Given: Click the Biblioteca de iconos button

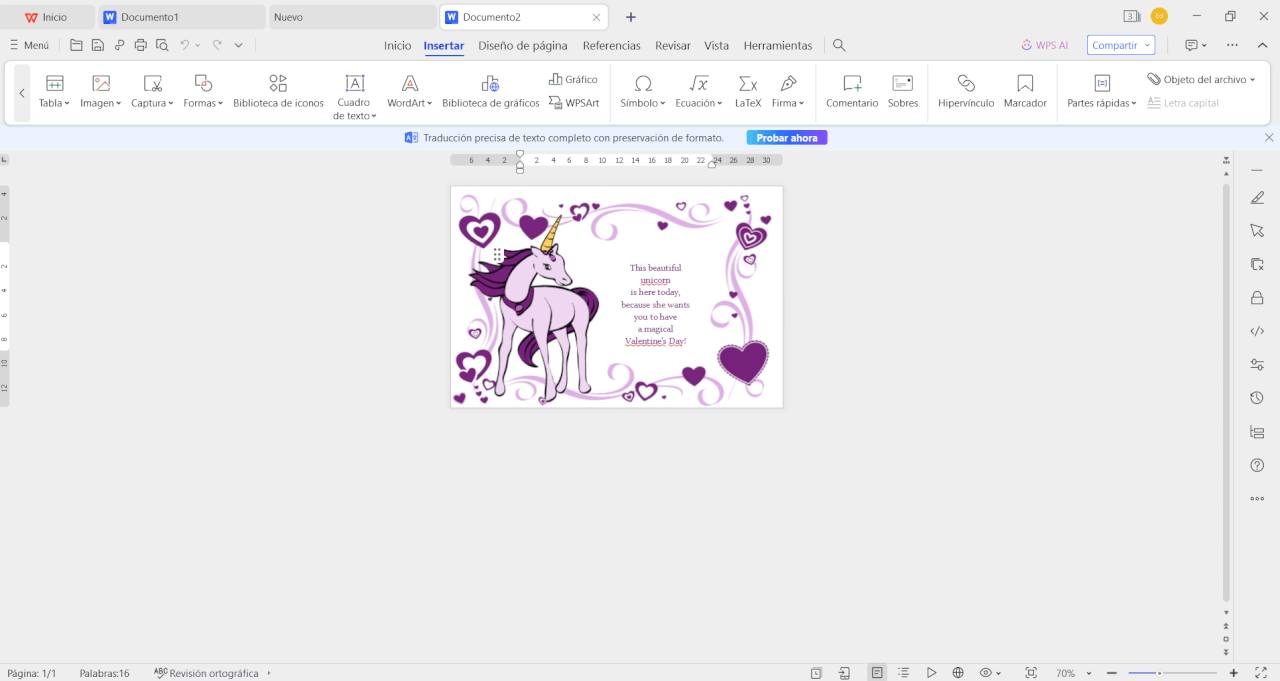Looking at the screenshot, I should pos(278,90).
